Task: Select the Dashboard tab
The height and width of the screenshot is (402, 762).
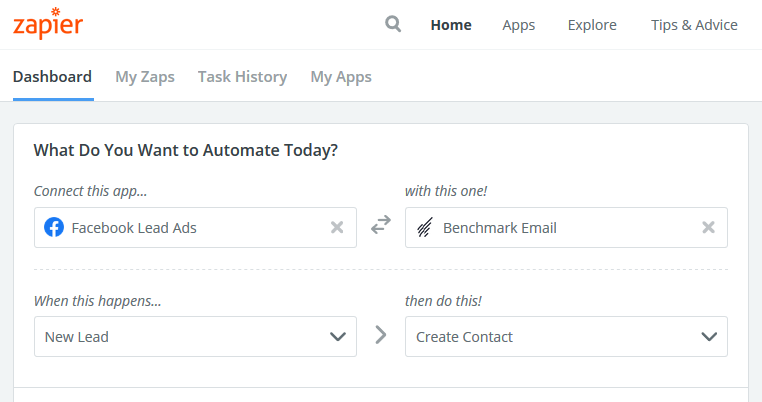Action: point(53,76)
